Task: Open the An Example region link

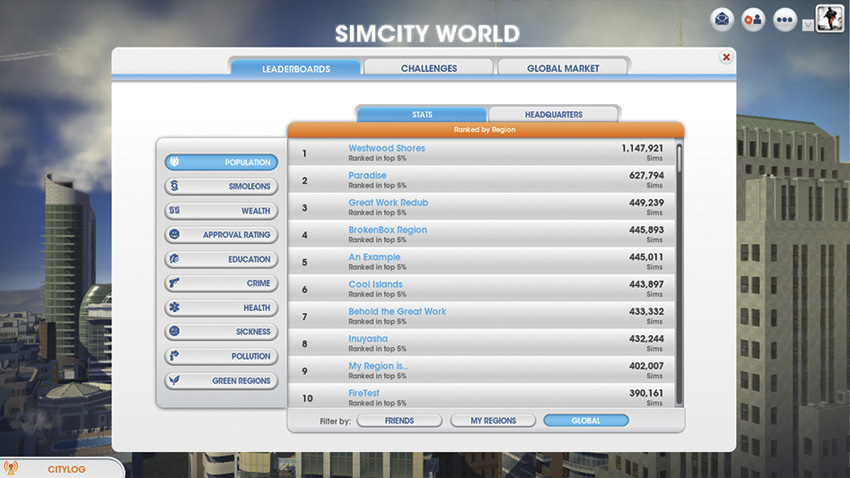Action: pyautogui.click(x=374, y=257)
